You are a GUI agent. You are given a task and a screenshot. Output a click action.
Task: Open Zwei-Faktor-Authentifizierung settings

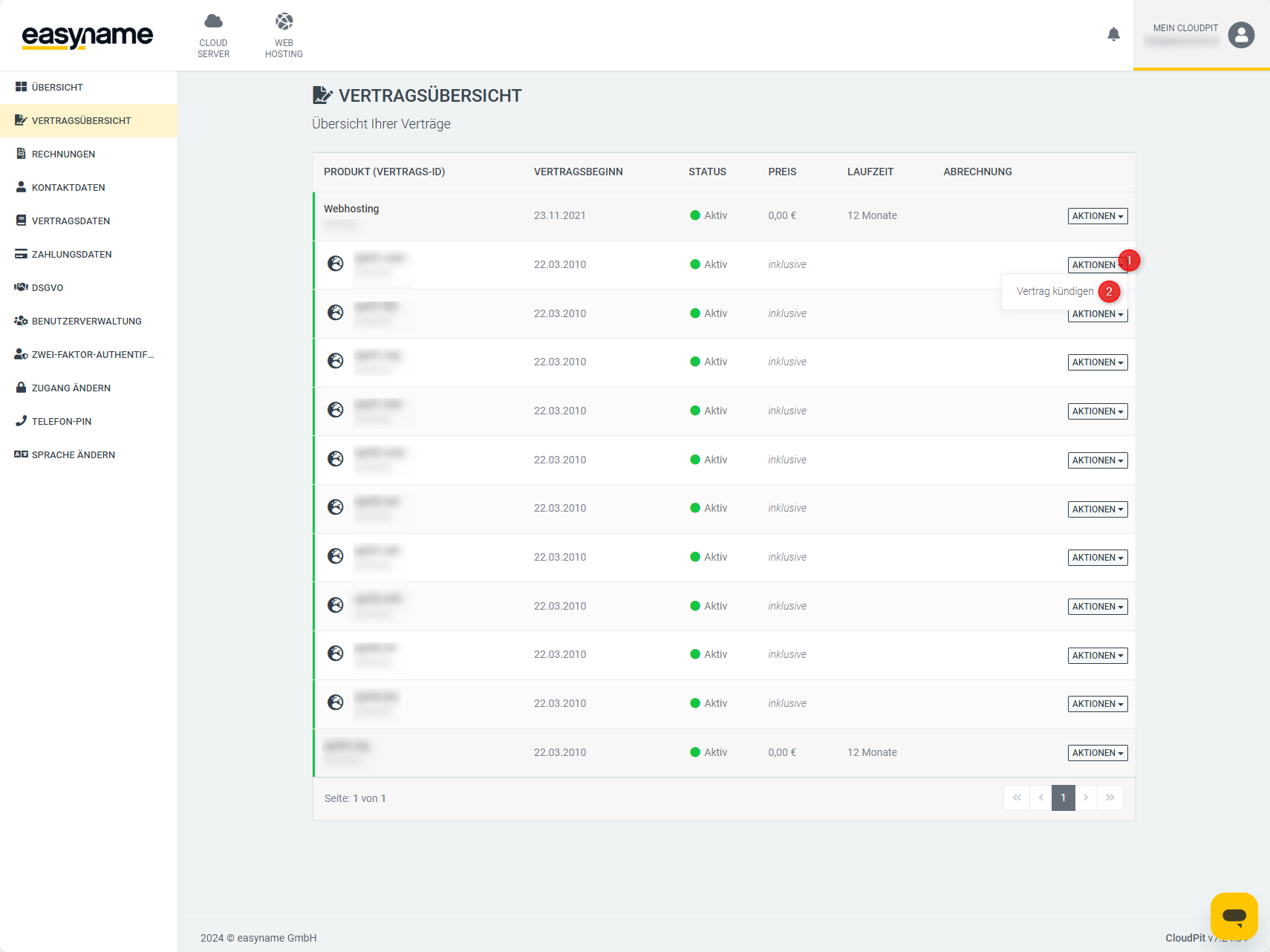pyautogui.click(x=92, y=355)
